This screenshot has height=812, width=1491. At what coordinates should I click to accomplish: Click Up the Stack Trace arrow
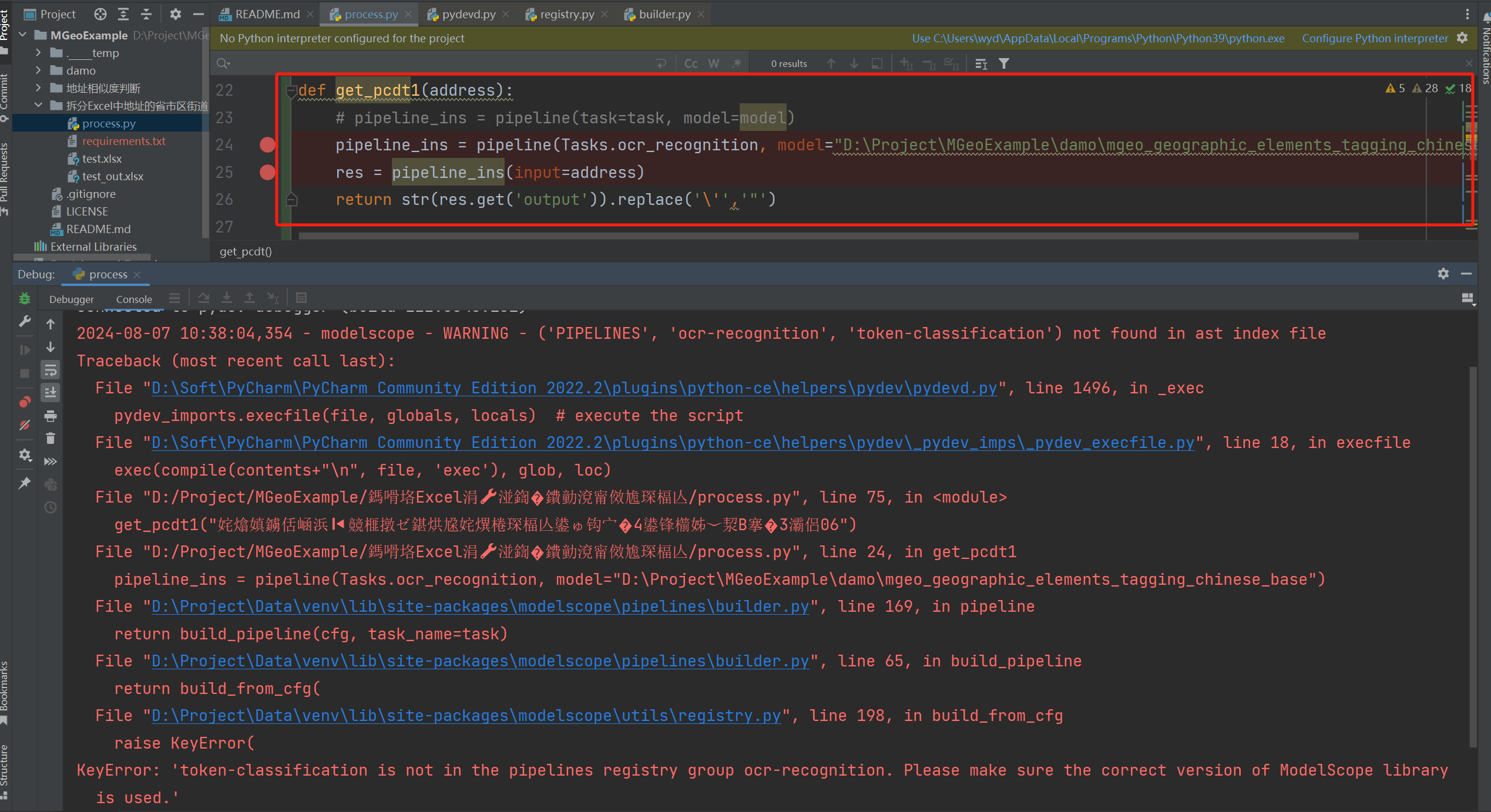tap(51, 324)
